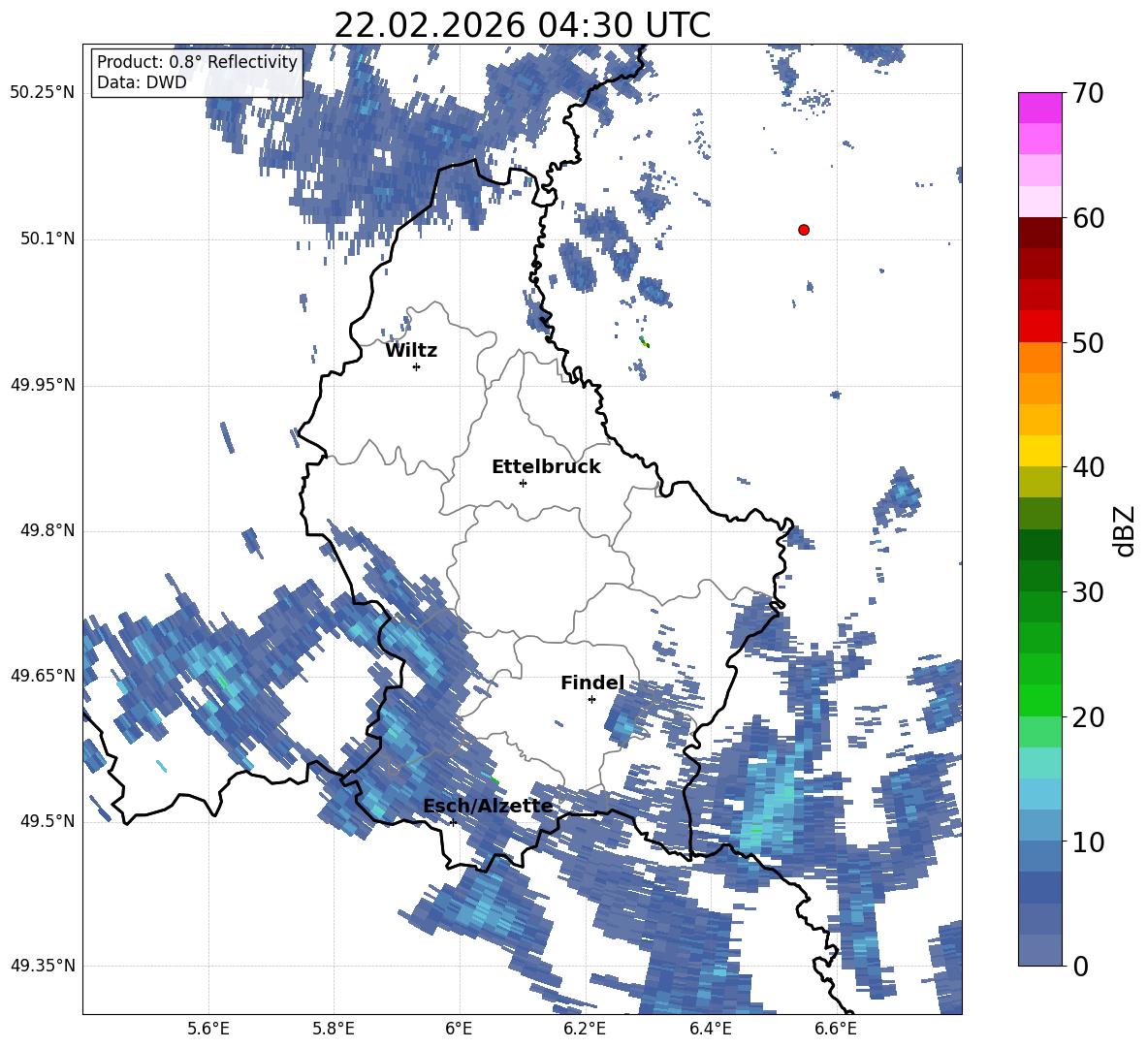Click the 10 tick label on the colorbar
Screen dimensions: 1148x1048
click(x=1088, y=842)
